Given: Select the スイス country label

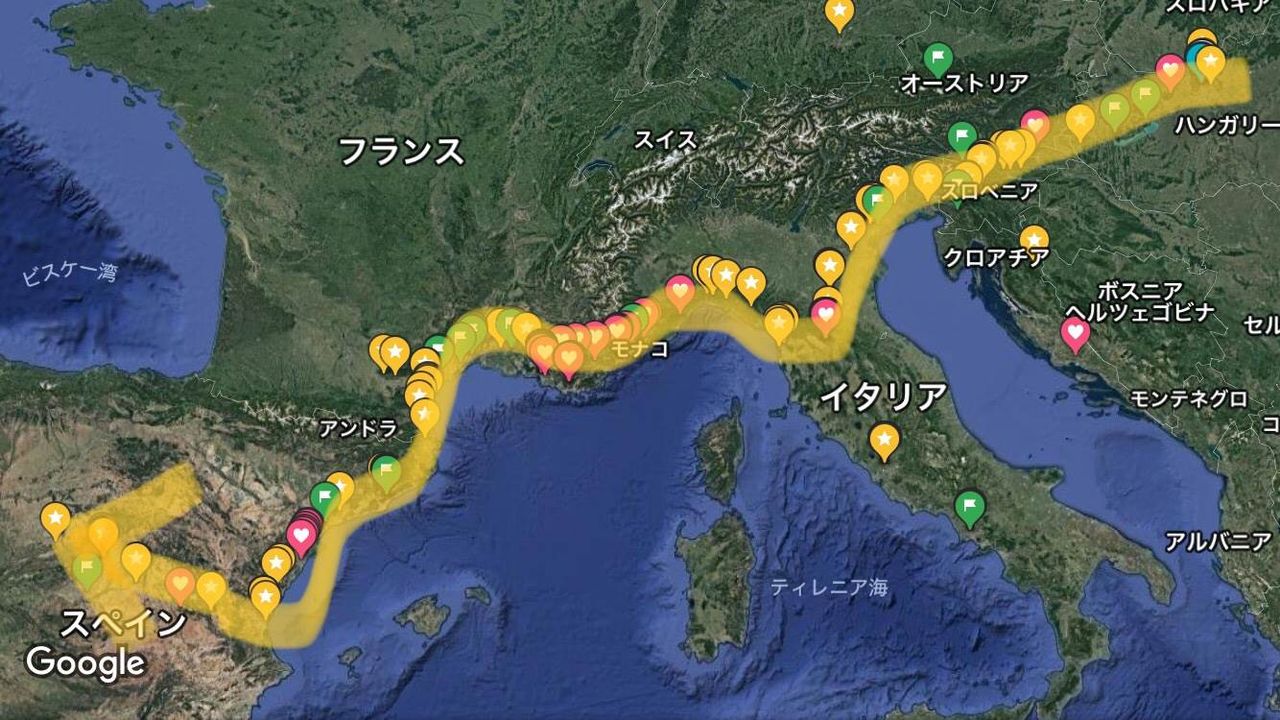Looking at the screenshot, I should click(x=666, y=140).
